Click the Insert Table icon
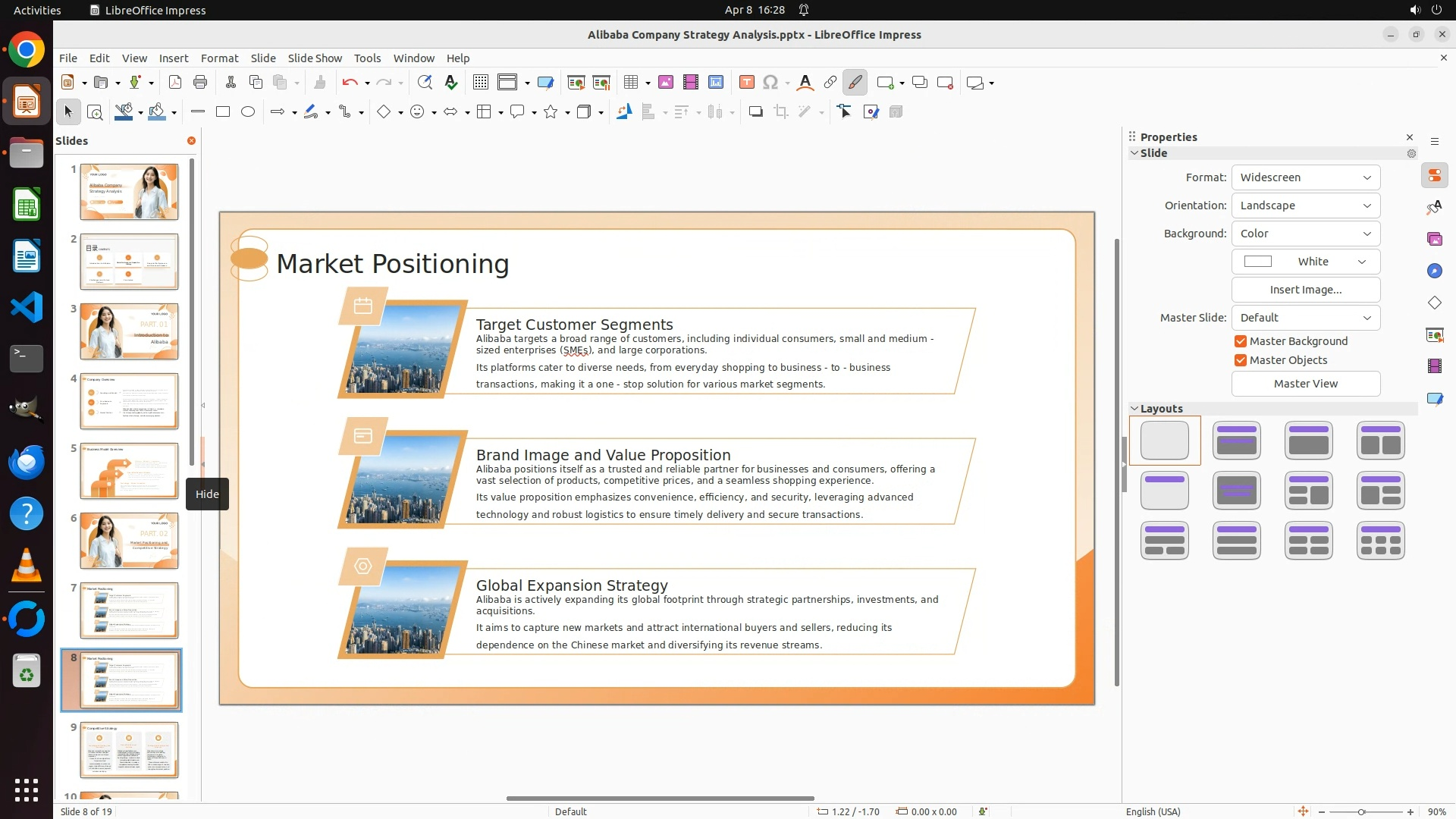The image size is (1456, 819). [630, 83]
